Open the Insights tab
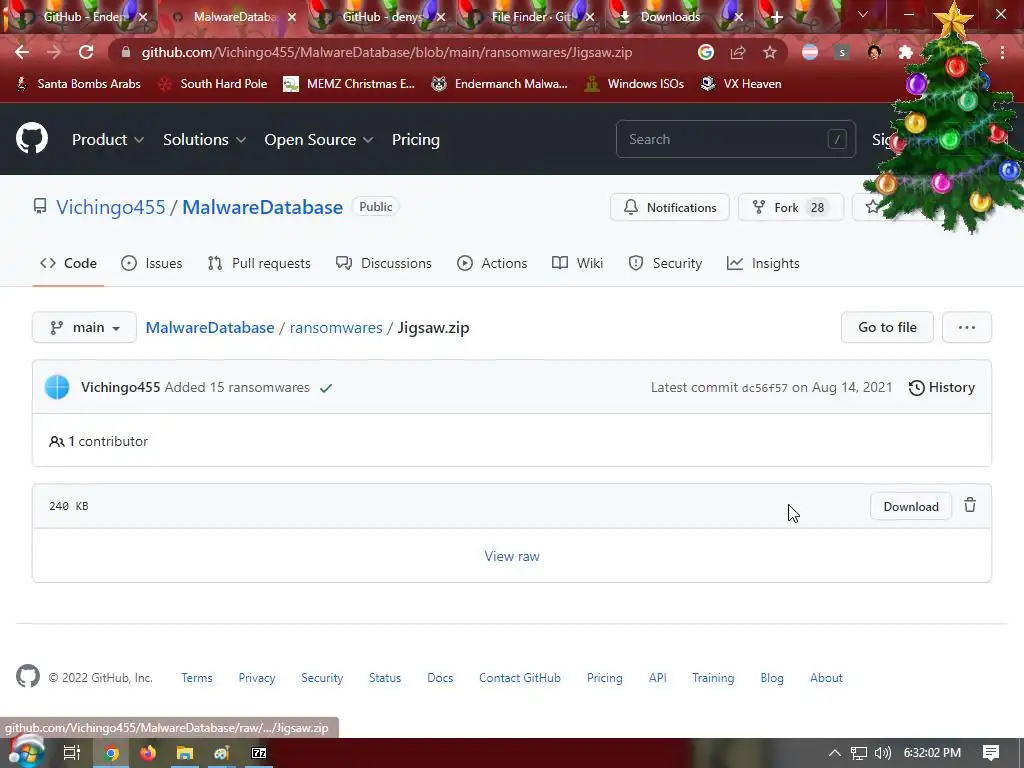 pos(763,263)
